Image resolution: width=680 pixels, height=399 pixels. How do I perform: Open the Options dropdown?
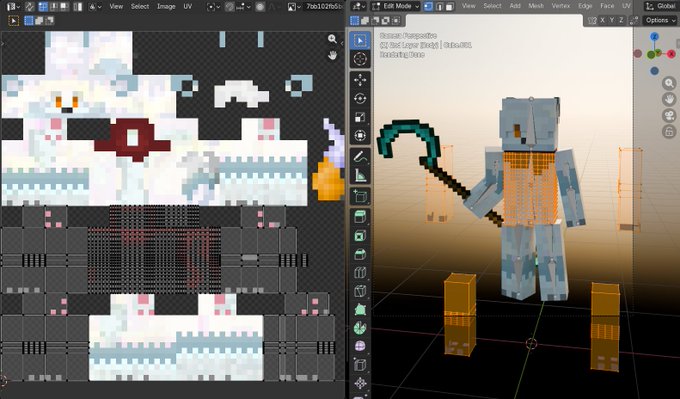coord(659,20)
